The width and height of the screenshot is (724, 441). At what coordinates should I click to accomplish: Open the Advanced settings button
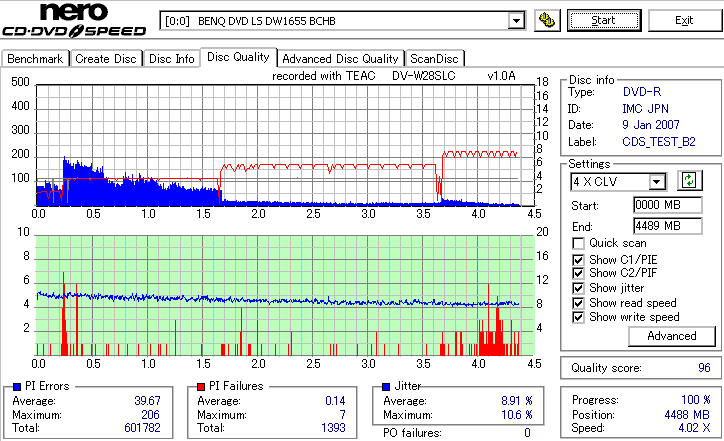(672, 336)
